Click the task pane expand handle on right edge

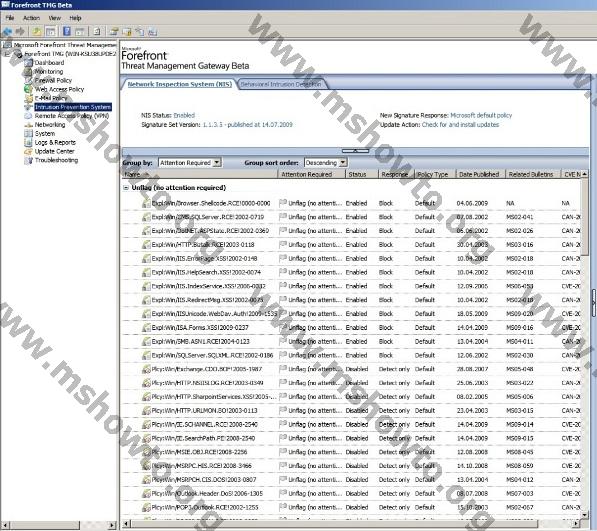pos(594,303)
